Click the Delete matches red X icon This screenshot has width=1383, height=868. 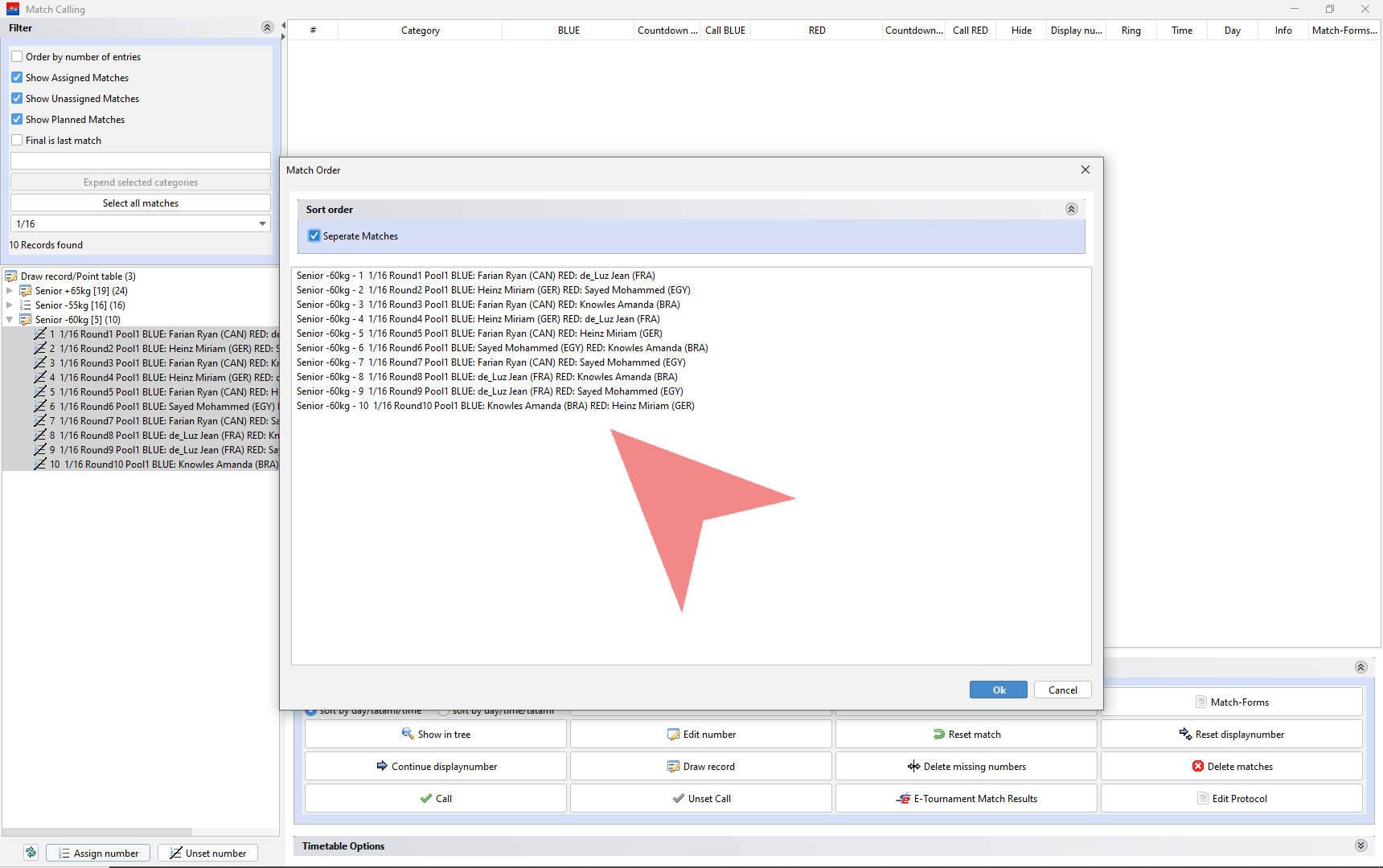point(1198,766)
